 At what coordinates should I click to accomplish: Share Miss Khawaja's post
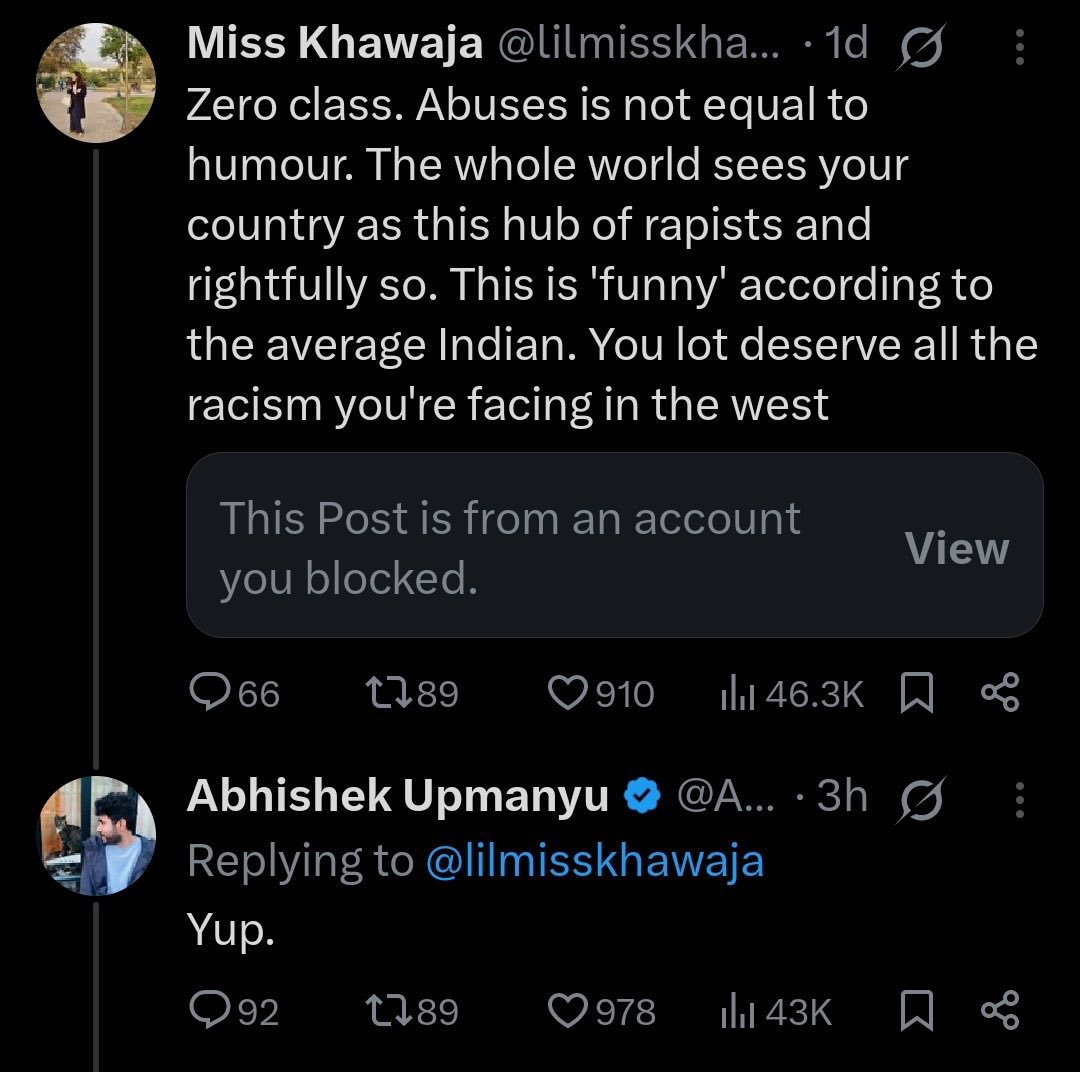(1000, 693)
